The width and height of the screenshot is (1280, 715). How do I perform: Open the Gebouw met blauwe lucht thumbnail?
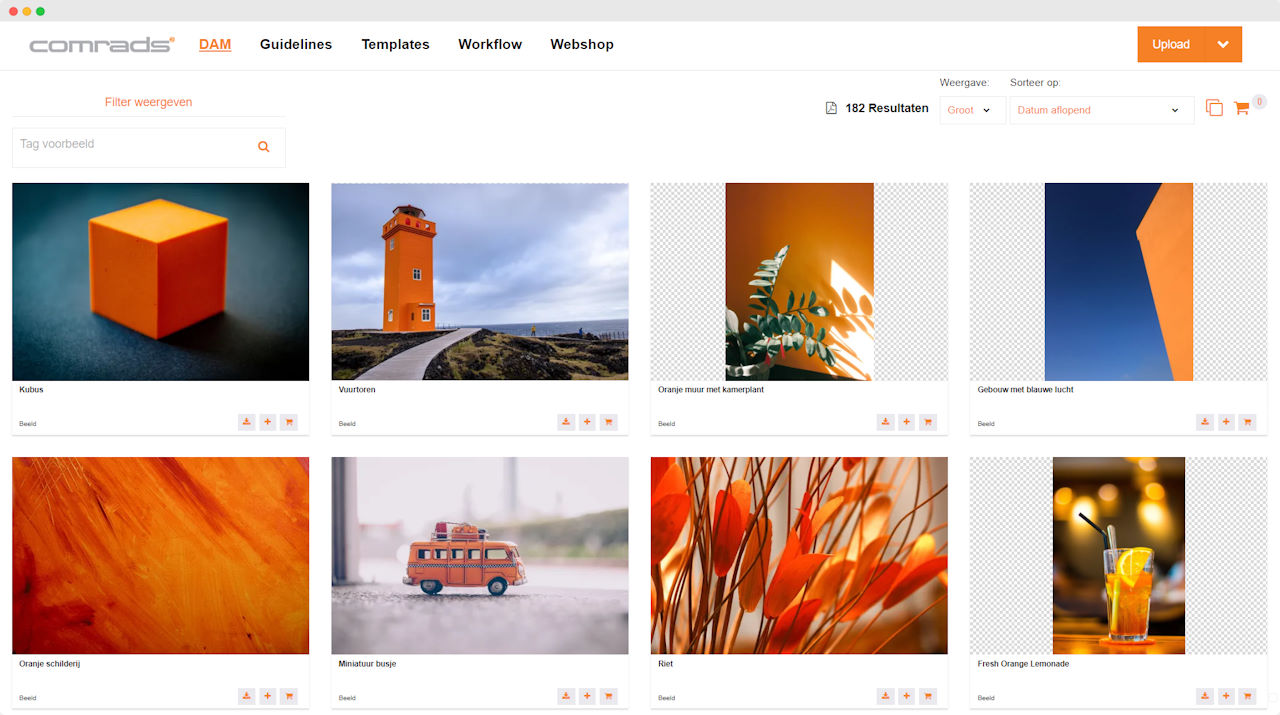(x=1118, y=281)
